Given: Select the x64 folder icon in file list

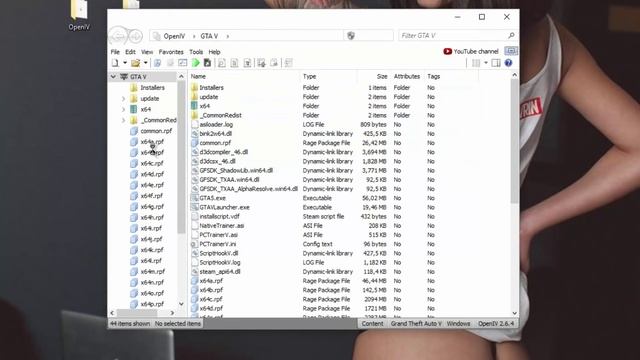Looking at the screenshot, I should [195, 106].
